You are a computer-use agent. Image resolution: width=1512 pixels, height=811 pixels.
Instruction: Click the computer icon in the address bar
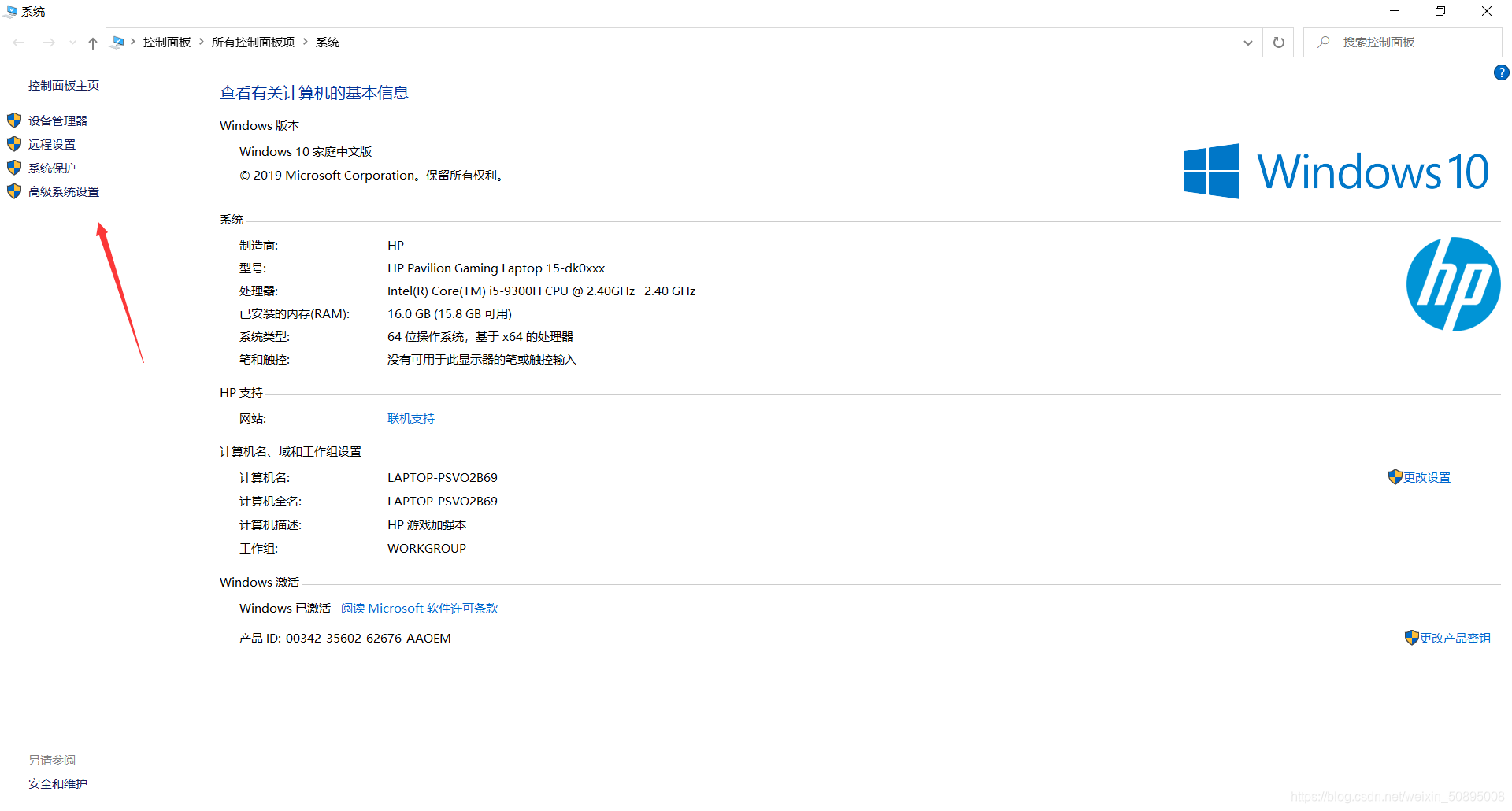coord(118,42)
